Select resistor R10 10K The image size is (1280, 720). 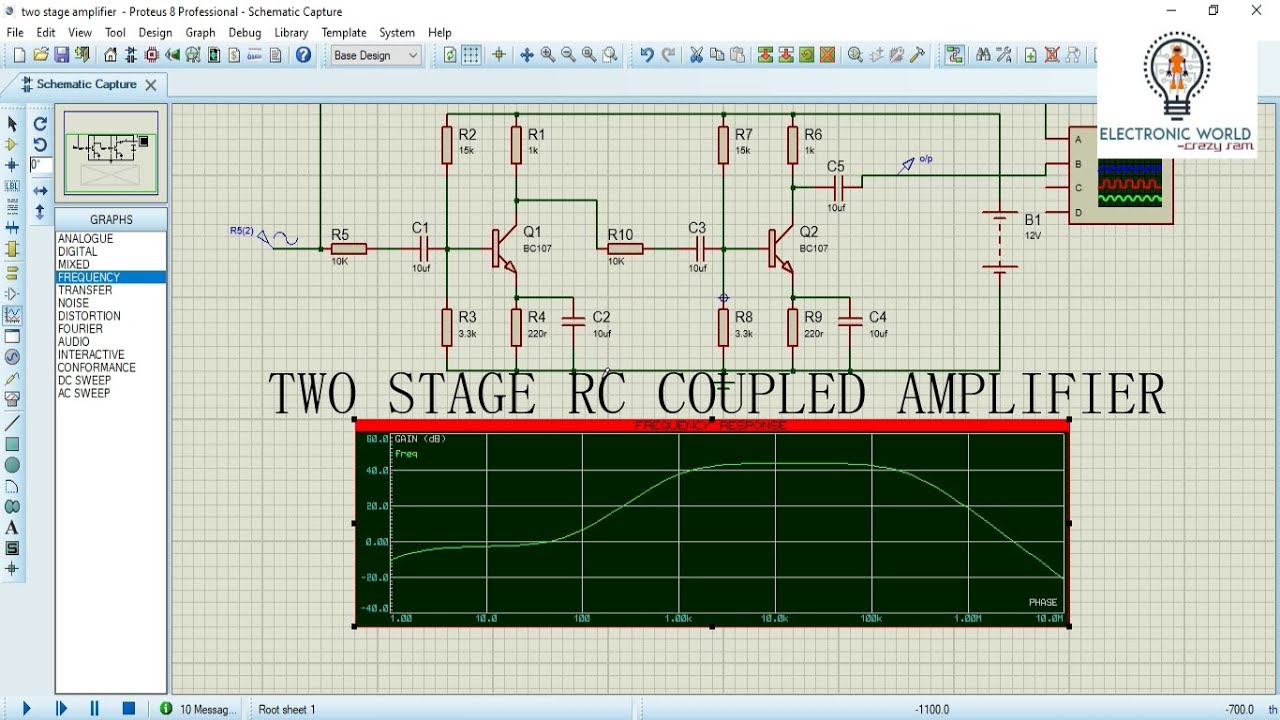tap(624, 248)
